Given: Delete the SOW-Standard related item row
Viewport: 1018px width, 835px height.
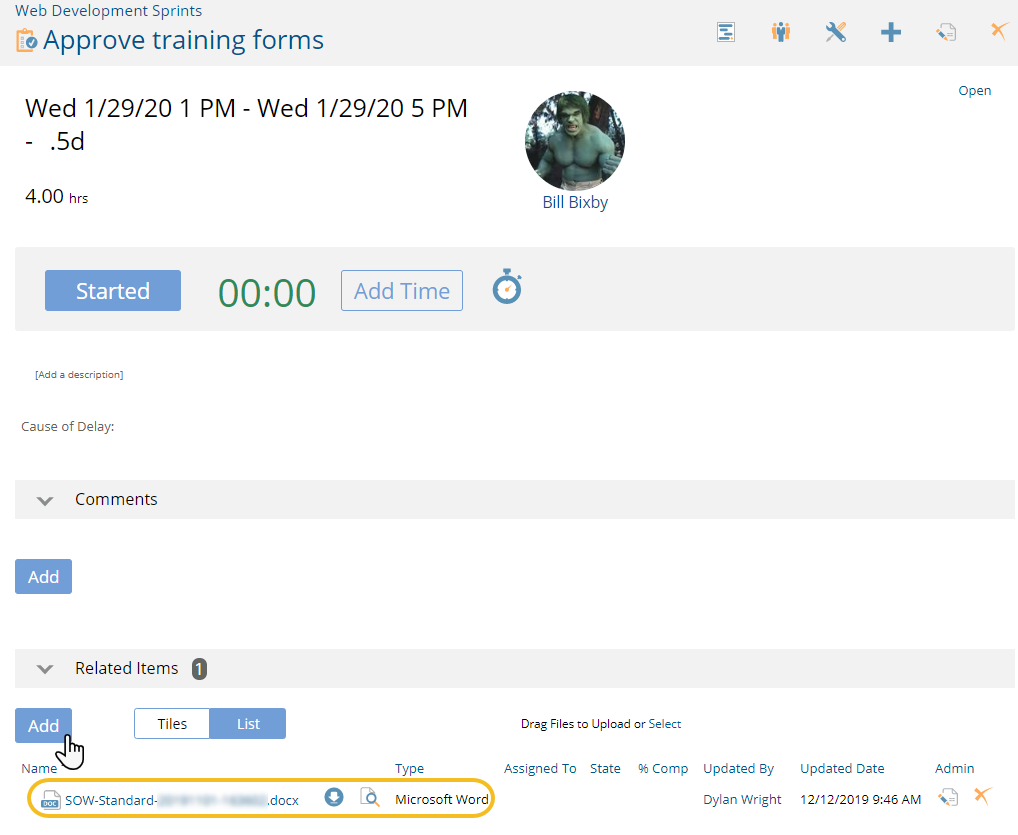Looking at the screenshot, I should pyautogui.click(x=983, y=795).
